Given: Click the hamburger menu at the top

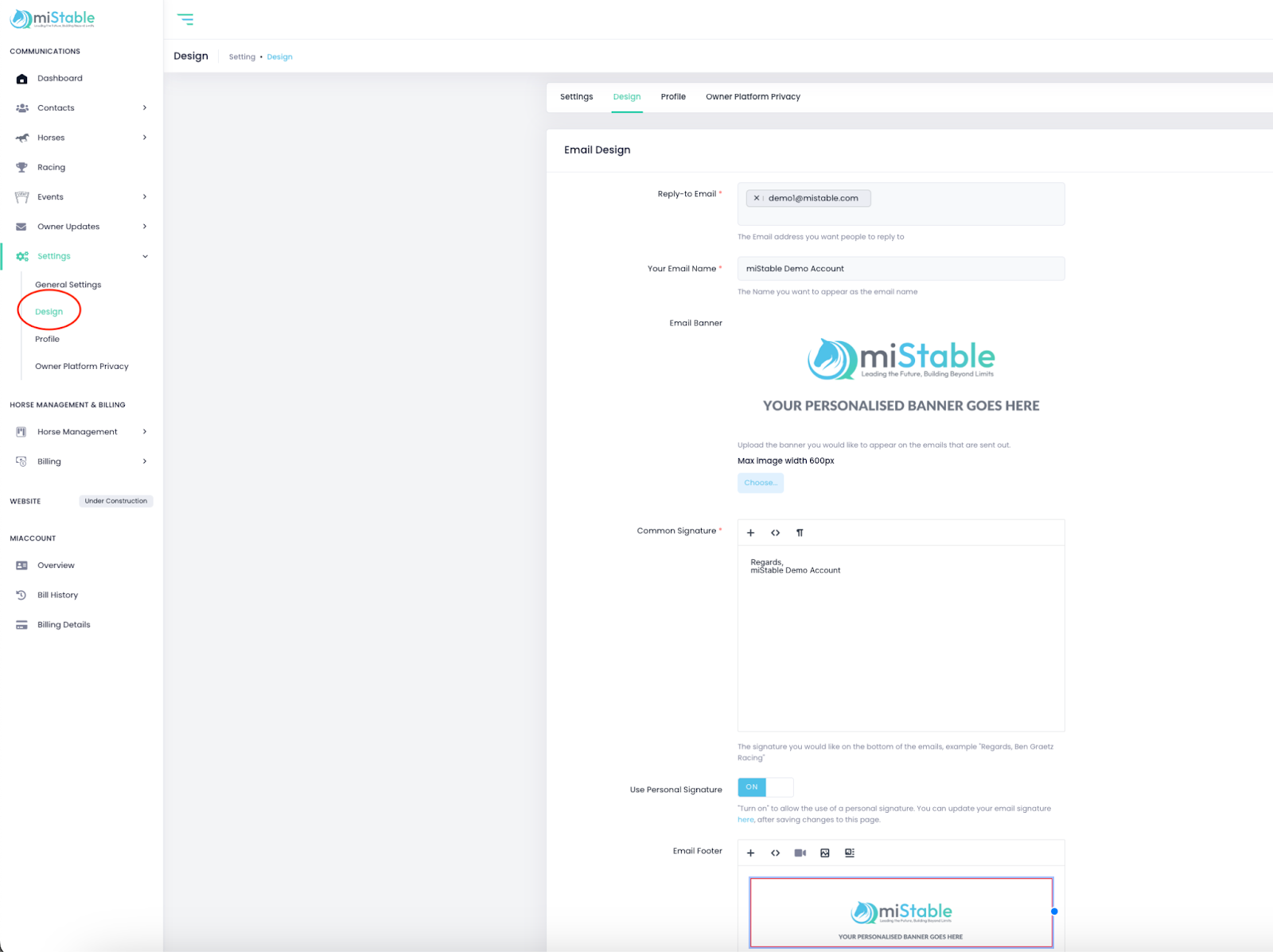Looking at the screenshot, I should tap(185, 18).
